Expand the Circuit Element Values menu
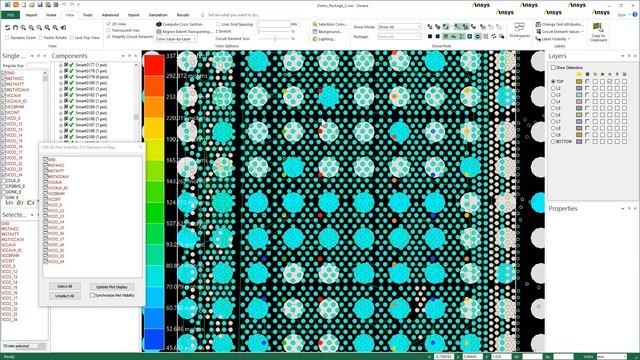The image size is (640, 360). click(x=560, y=31)
